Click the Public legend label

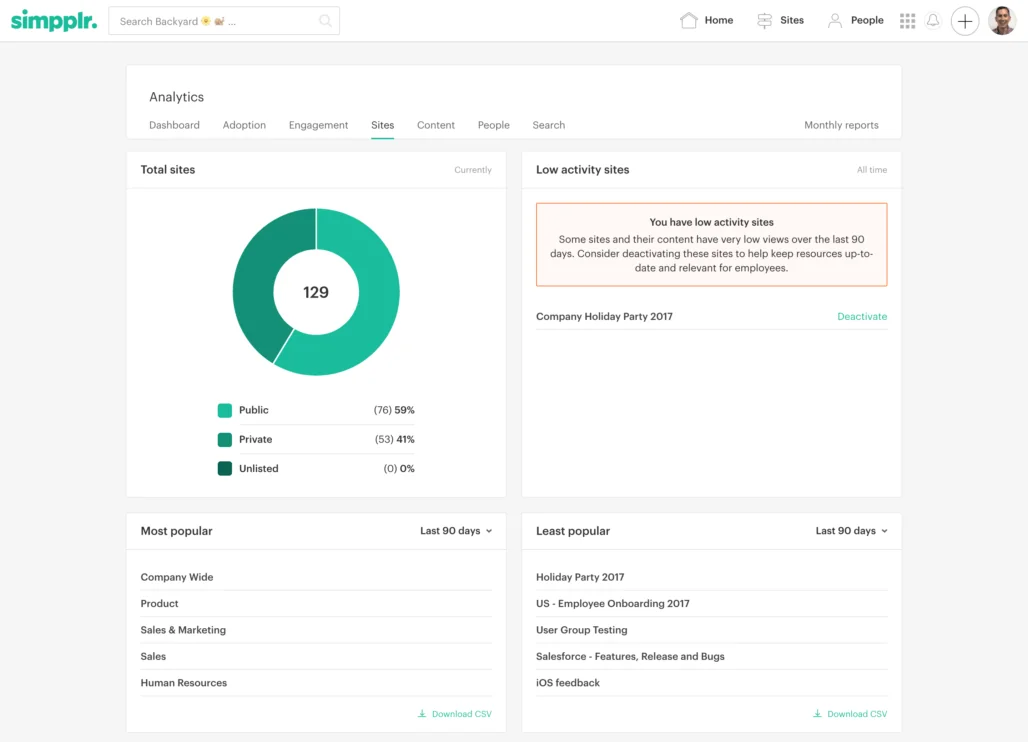tap(254, 410)
